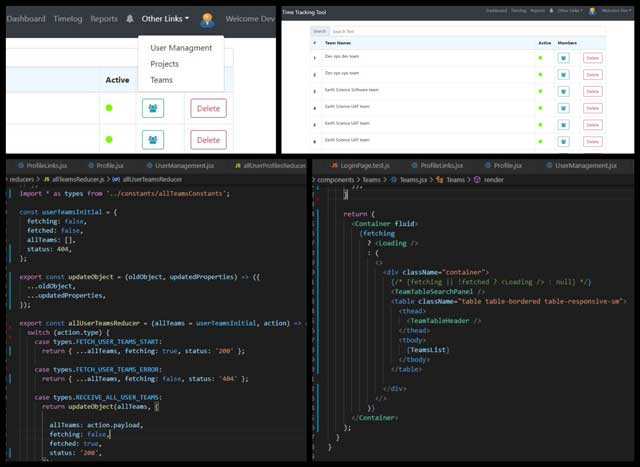Delete the first team in the left panel
The image size is (640, 467).
coord(208,108)
